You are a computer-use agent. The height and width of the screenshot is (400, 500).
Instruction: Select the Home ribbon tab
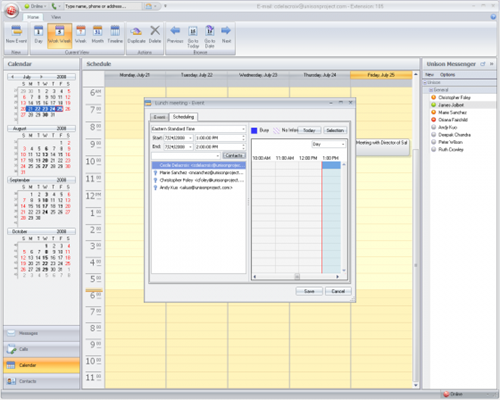(x=33, y=17)
